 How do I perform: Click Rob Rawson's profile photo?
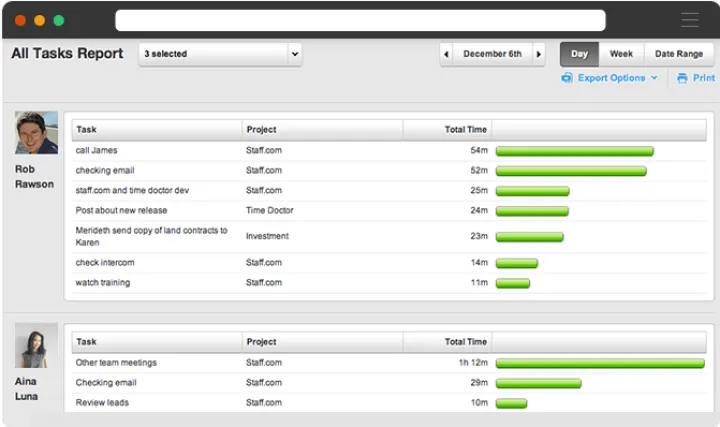tap(36, 132)
